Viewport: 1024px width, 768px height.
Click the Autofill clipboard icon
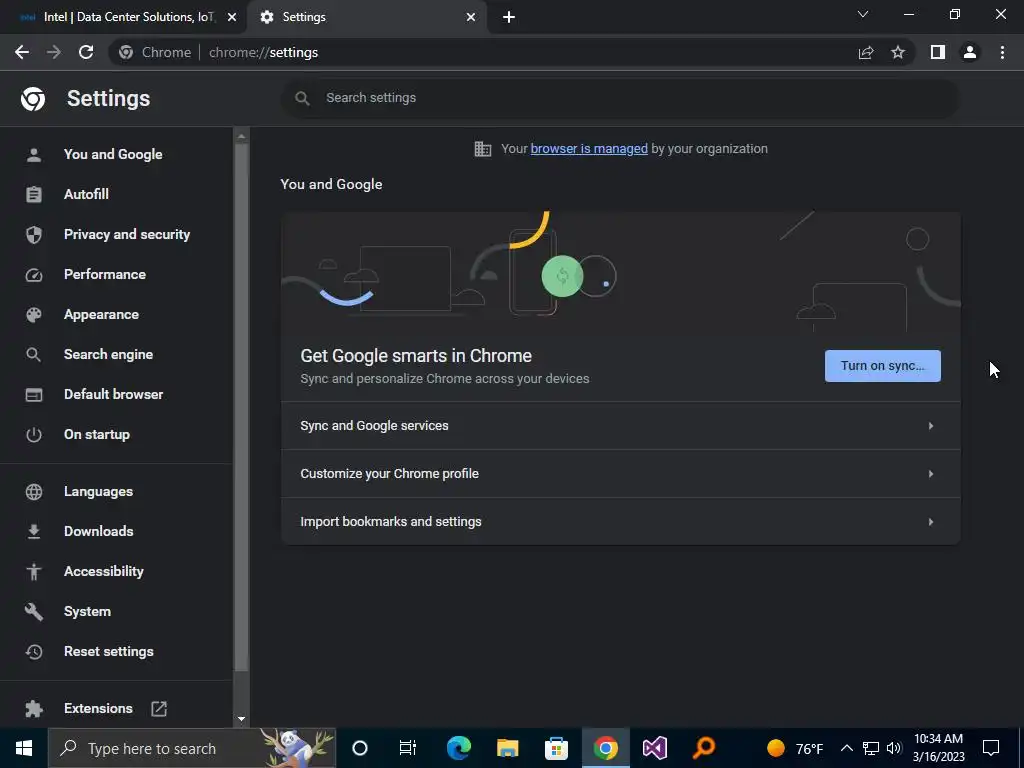[x=33, y=195]
